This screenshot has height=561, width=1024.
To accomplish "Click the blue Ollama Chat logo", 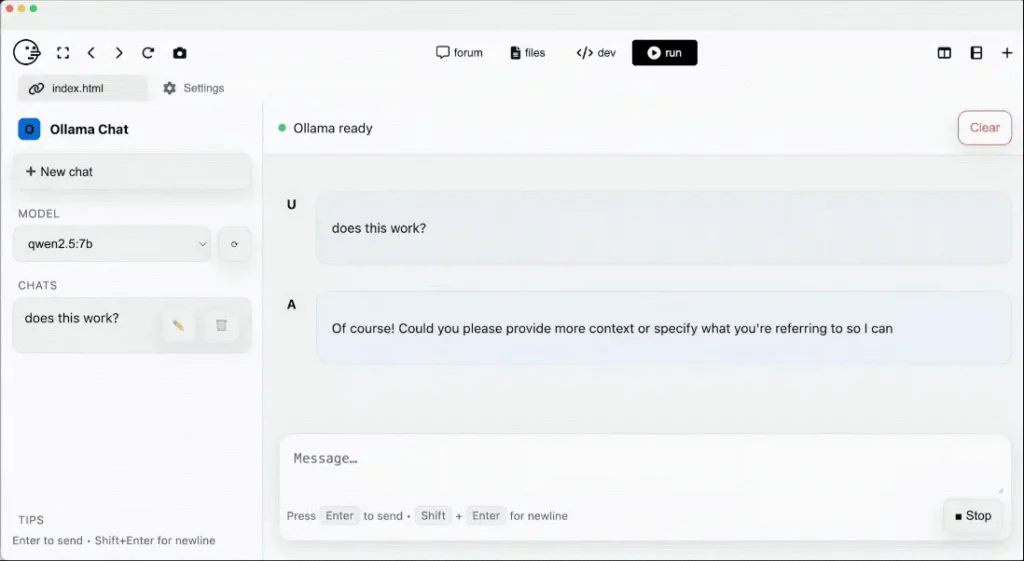I will pos(29,129).
